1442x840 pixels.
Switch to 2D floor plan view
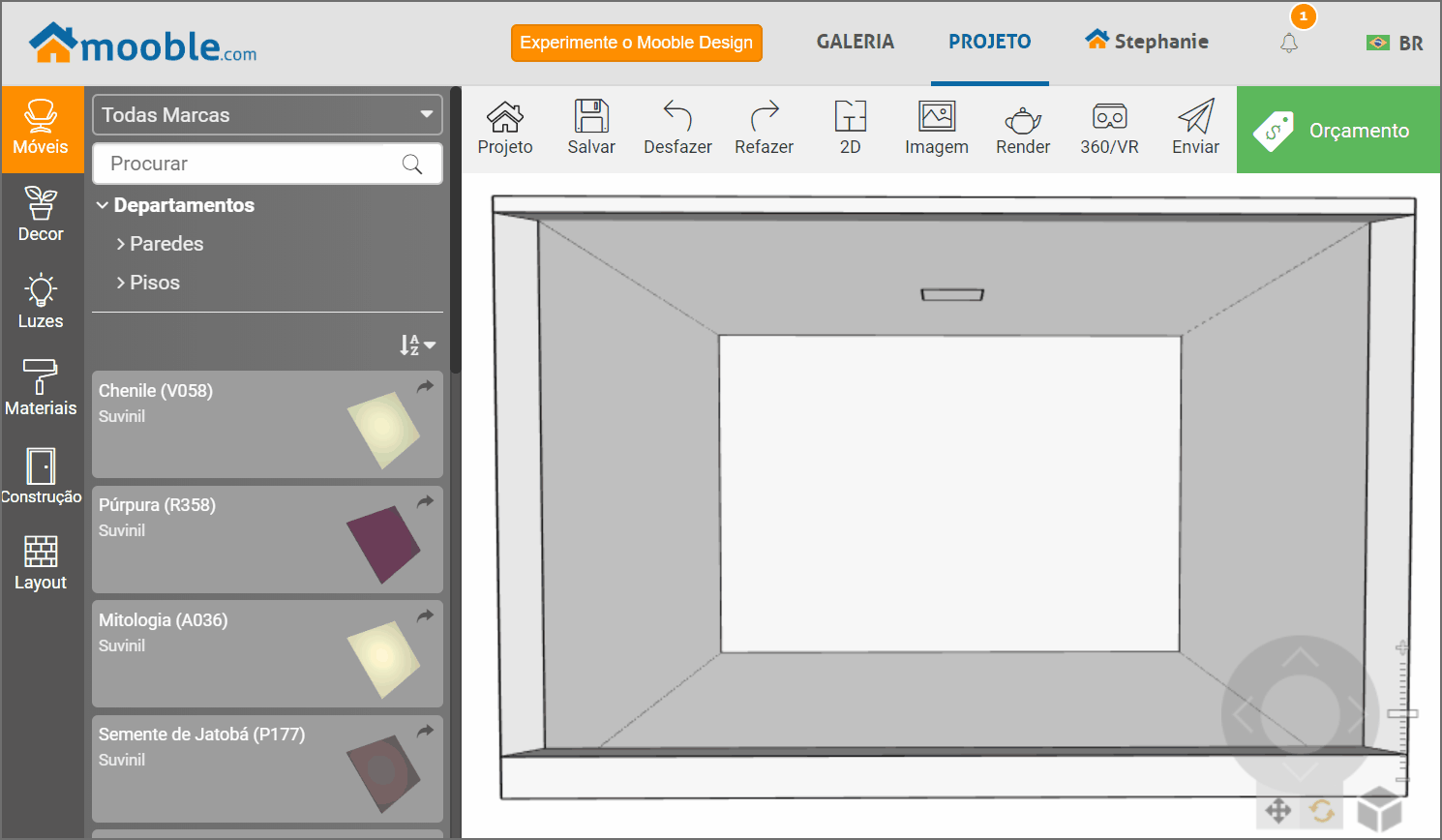pos(850,129)
